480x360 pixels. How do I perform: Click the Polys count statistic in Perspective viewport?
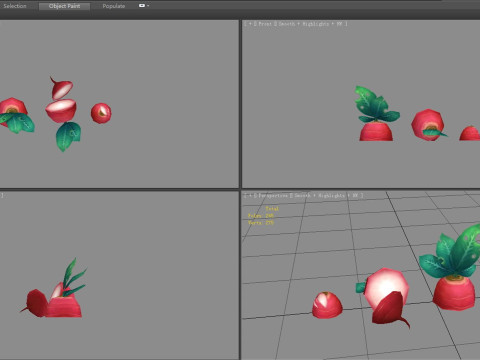(x=261, y=216)
